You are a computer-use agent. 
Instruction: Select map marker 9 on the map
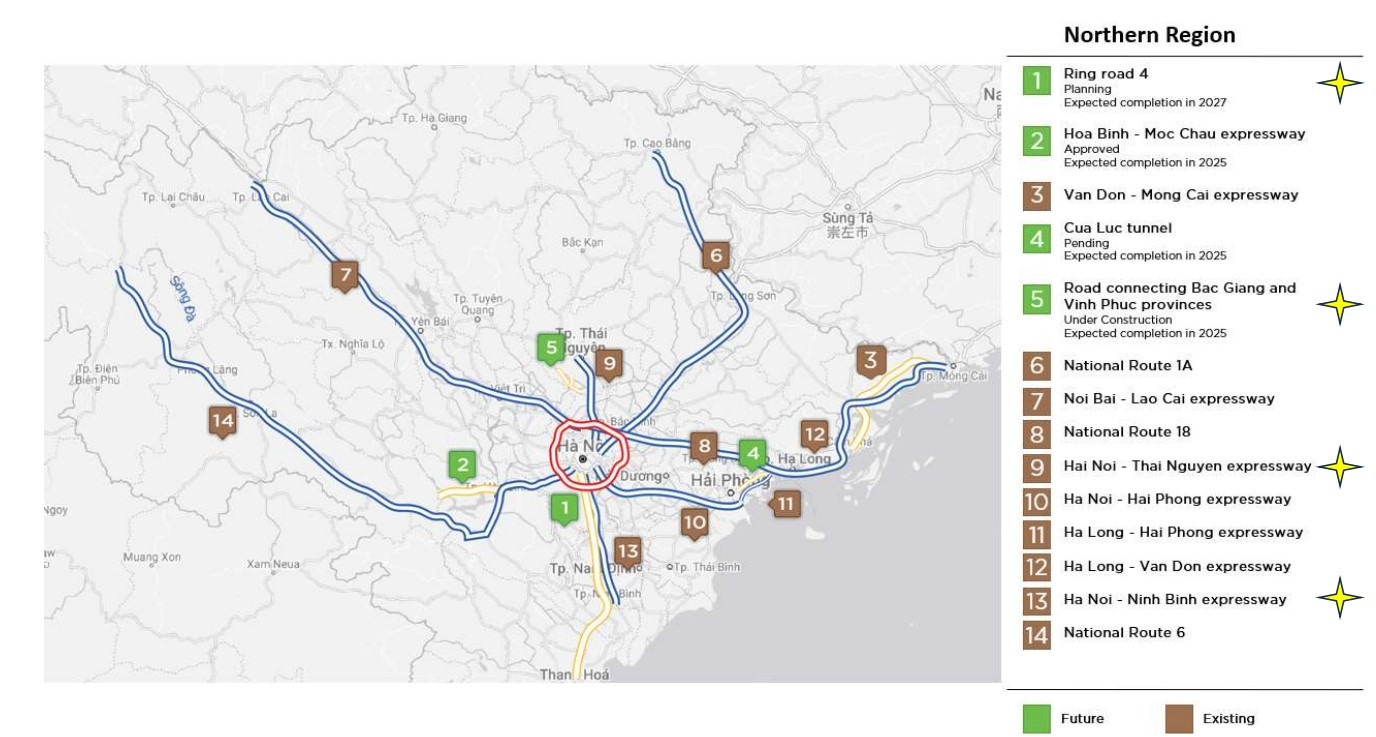click(608, 363)
